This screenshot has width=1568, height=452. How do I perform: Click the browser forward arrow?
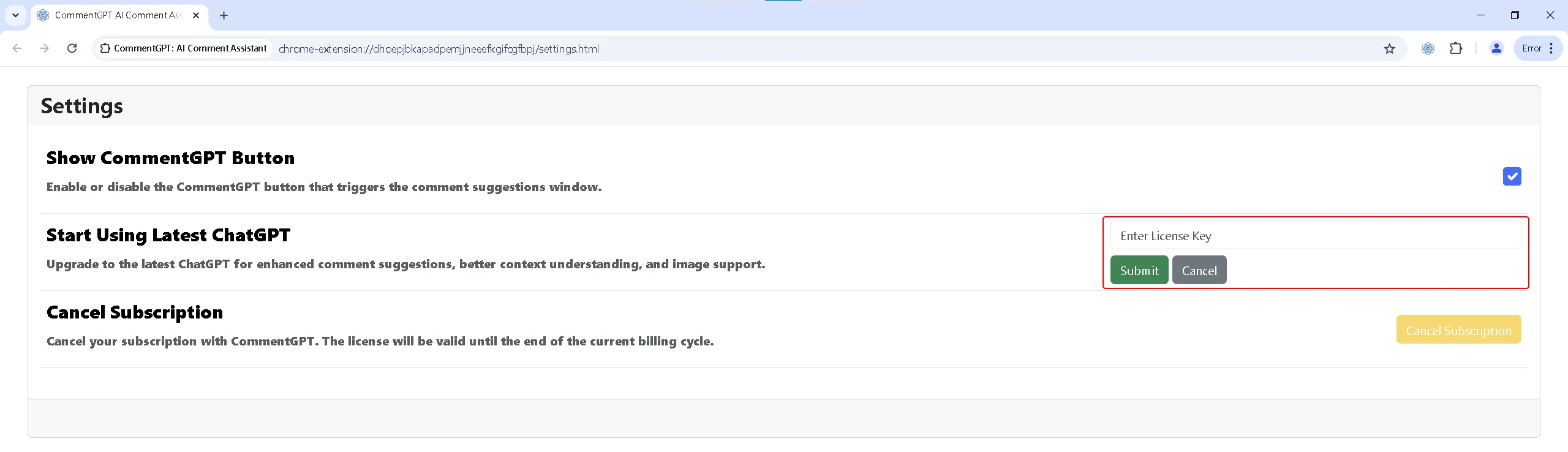pyautogui.click(x=44, y=48)
